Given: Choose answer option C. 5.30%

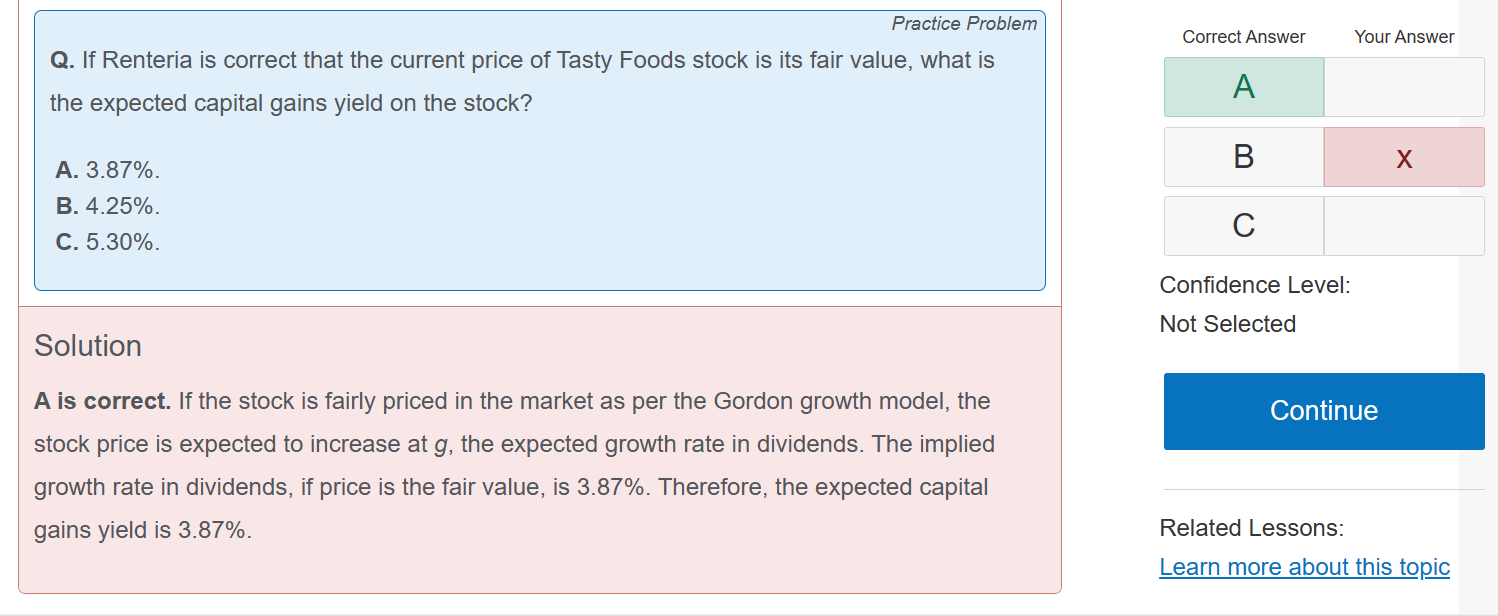Looking at the screenshot, I should tap(108, 242).
